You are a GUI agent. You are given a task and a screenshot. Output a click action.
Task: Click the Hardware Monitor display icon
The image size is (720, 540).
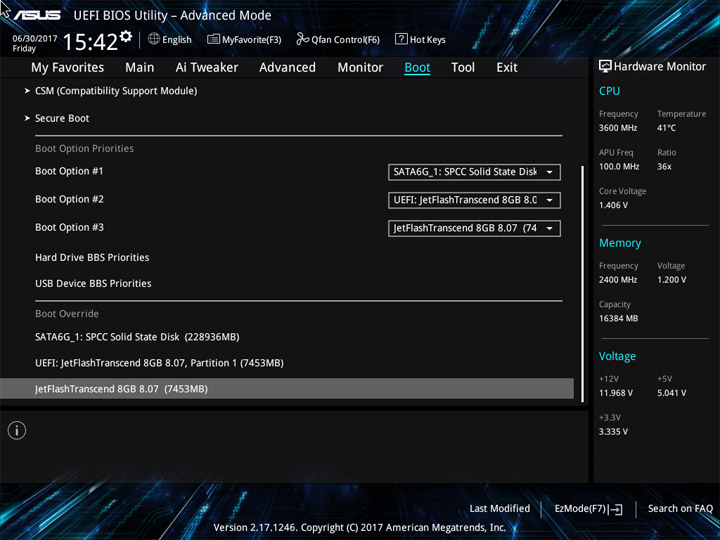click(605, 67)
